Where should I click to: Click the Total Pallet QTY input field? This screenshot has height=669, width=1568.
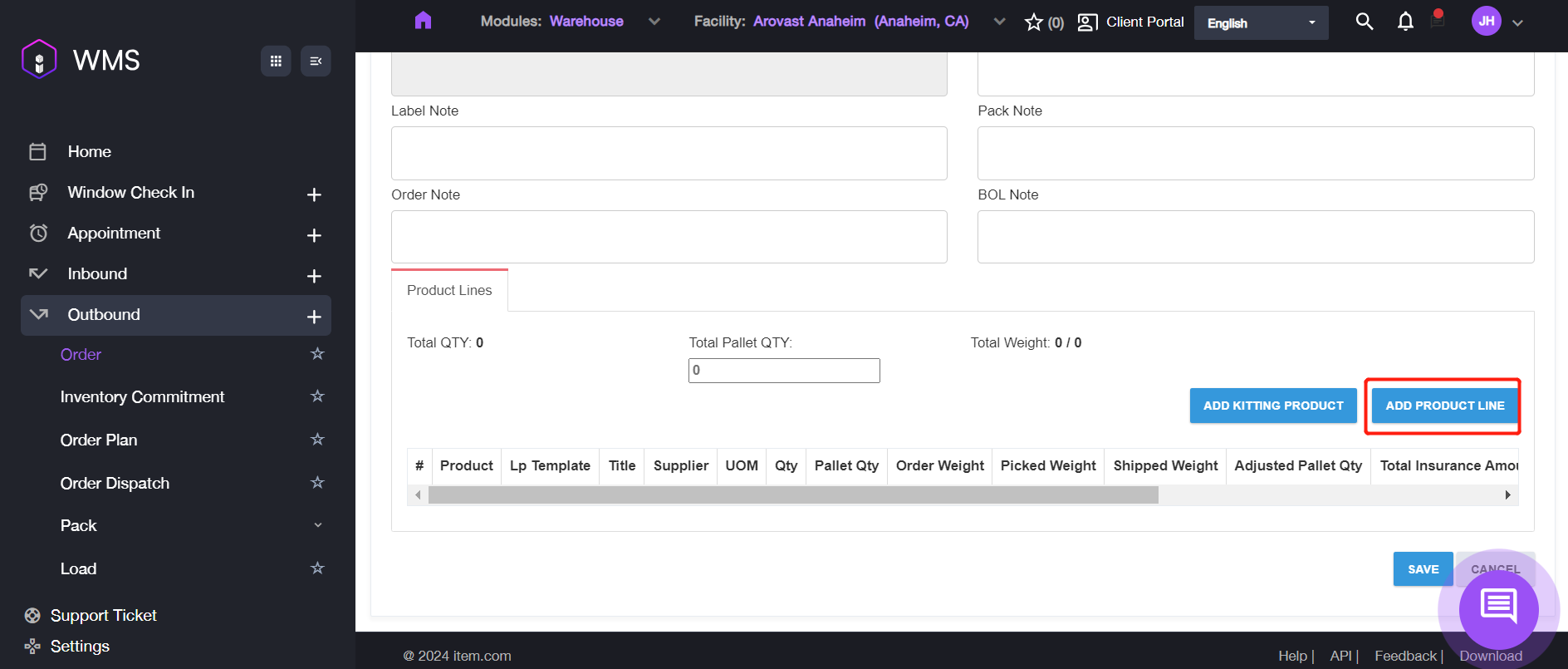[x=783, y=371]
